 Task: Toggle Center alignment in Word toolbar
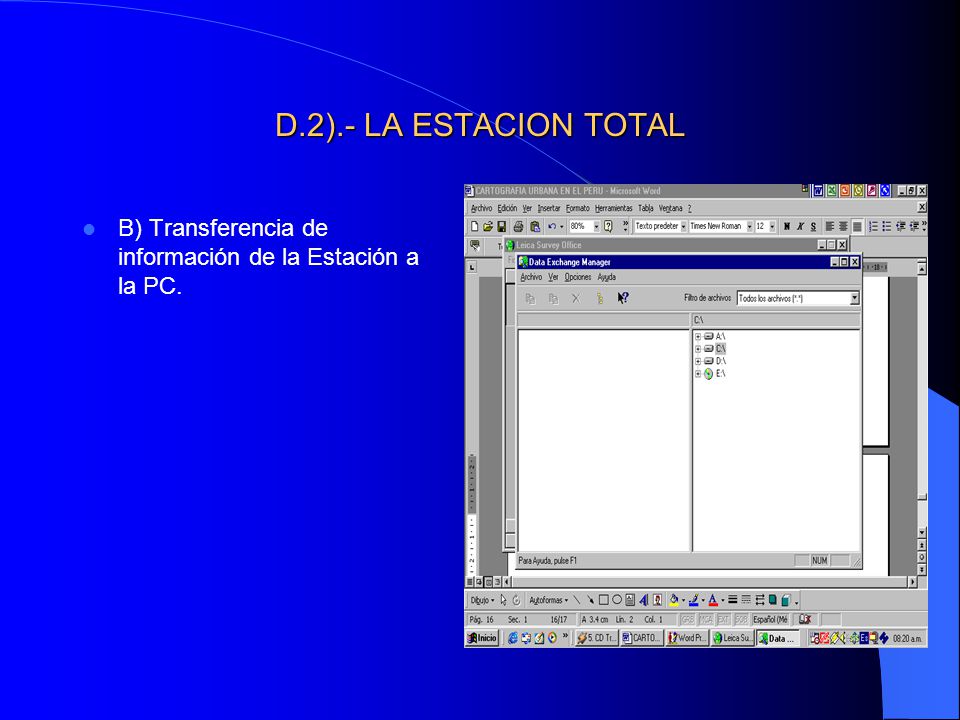tap(843, 226)
